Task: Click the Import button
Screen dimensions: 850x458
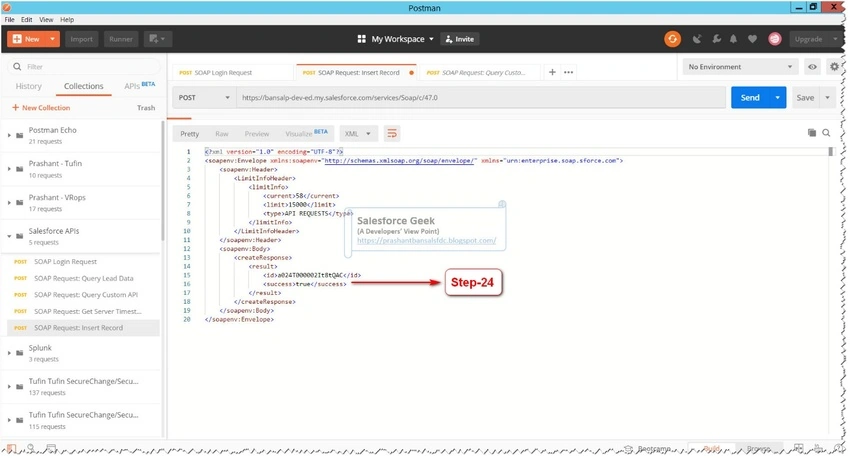Action: point(81,39)
